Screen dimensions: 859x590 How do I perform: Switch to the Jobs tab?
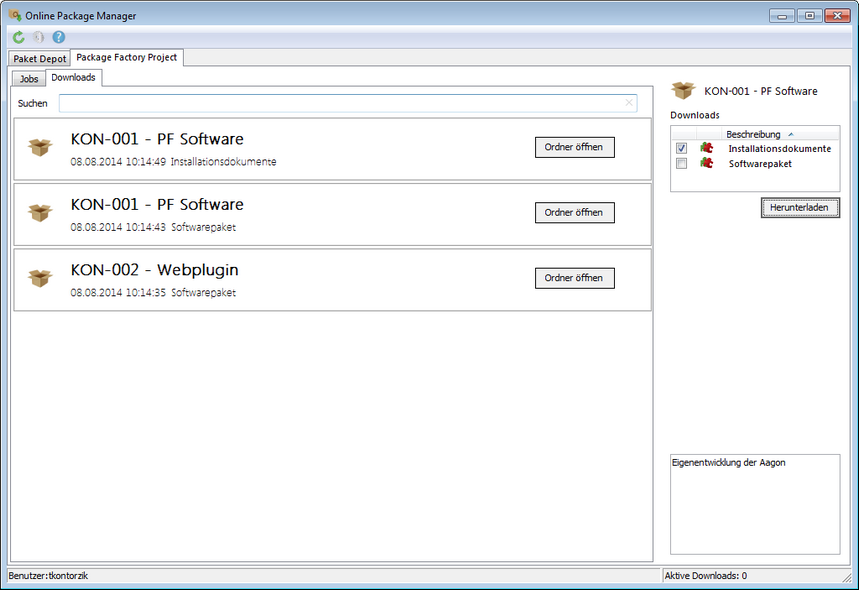coord(29,78)
